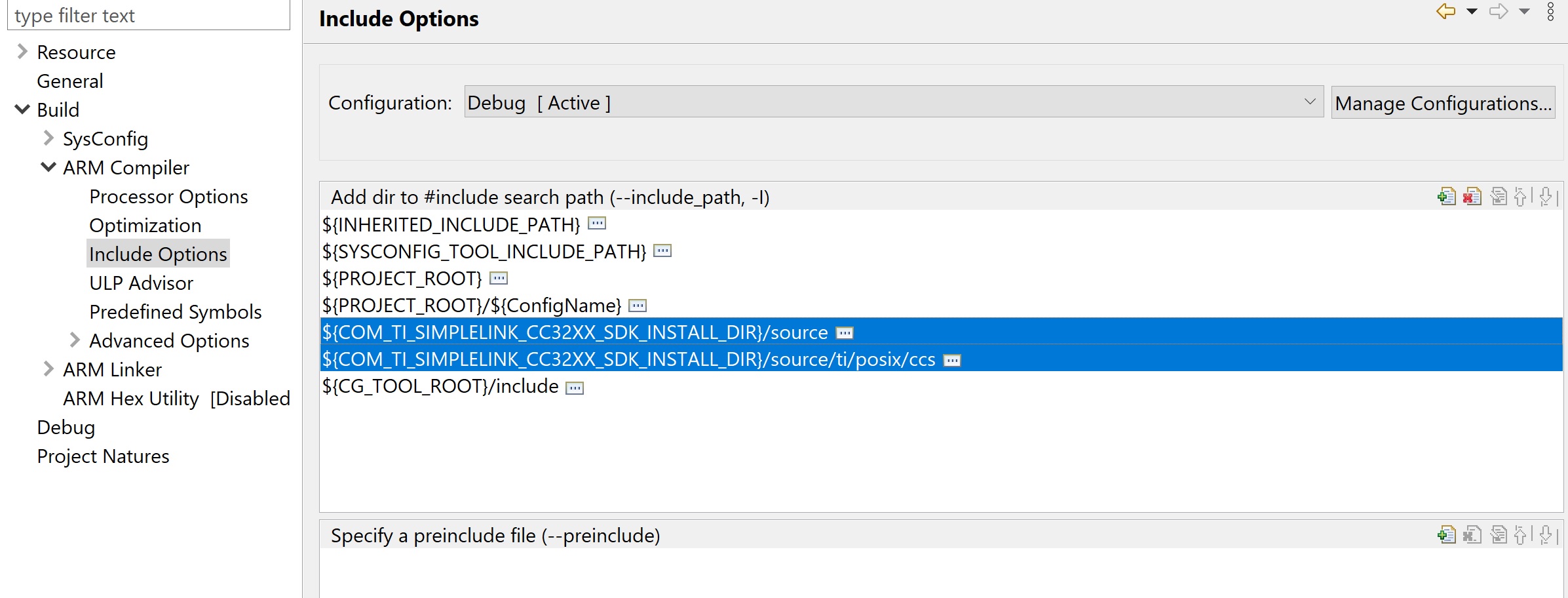This screenshot has width=1568, height=598.
Task: Go back using the yellow arrow
Action: coord(1445,11)
